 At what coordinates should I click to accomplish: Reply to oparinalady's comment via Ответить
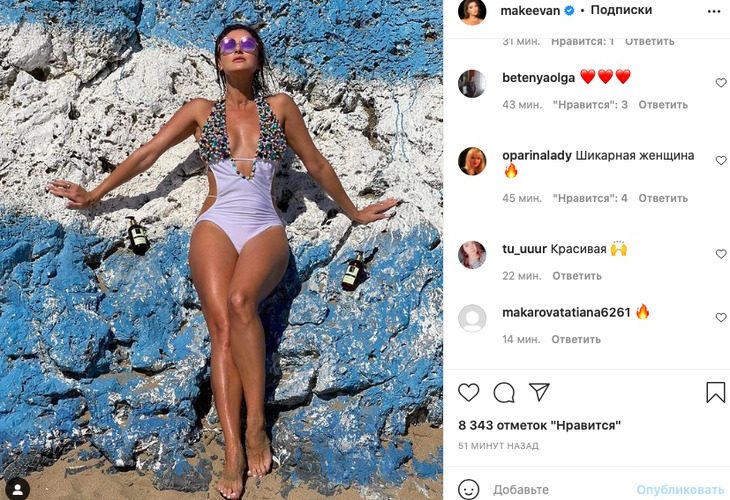coord(663,198)
